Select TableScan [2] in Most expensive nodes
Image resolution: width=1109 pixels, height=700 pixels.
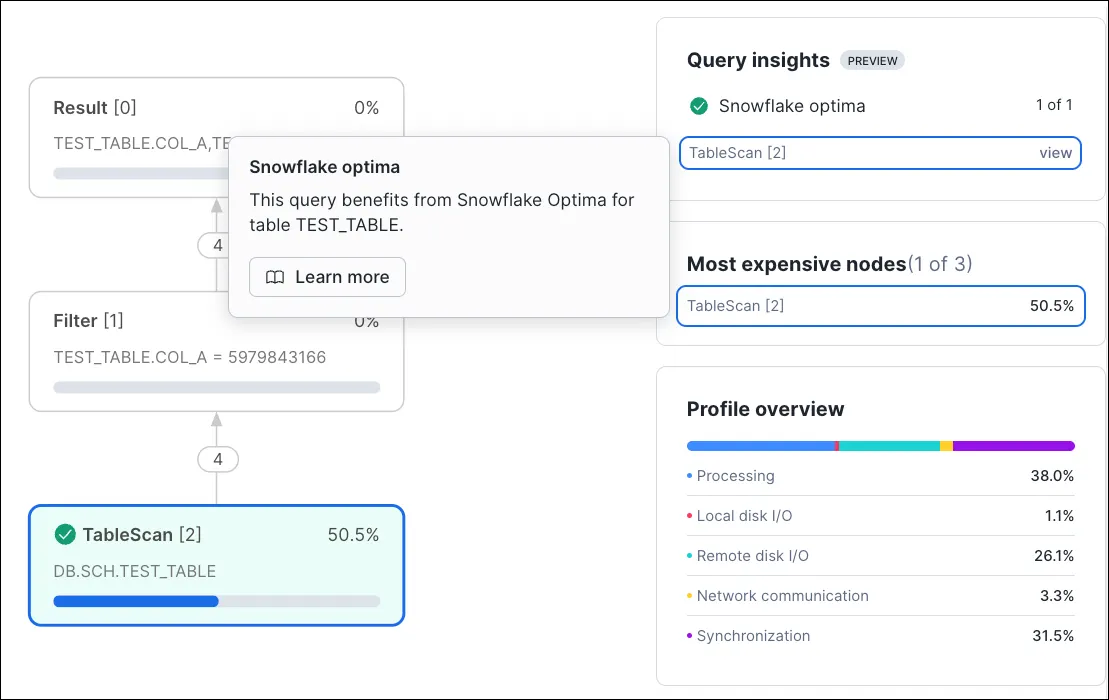coord(880,306)
